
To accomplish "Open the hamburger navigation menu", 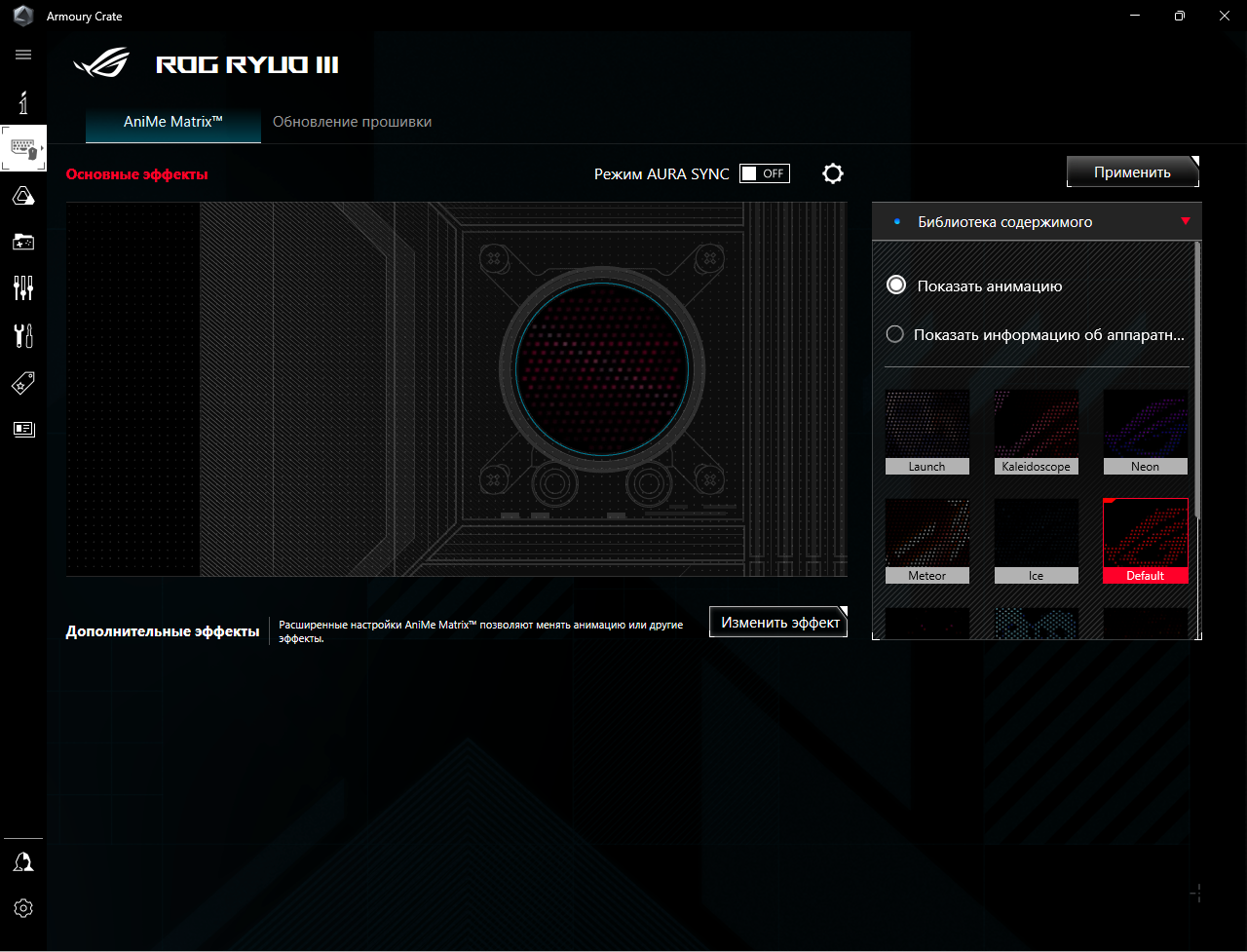I will coord(23,55).
